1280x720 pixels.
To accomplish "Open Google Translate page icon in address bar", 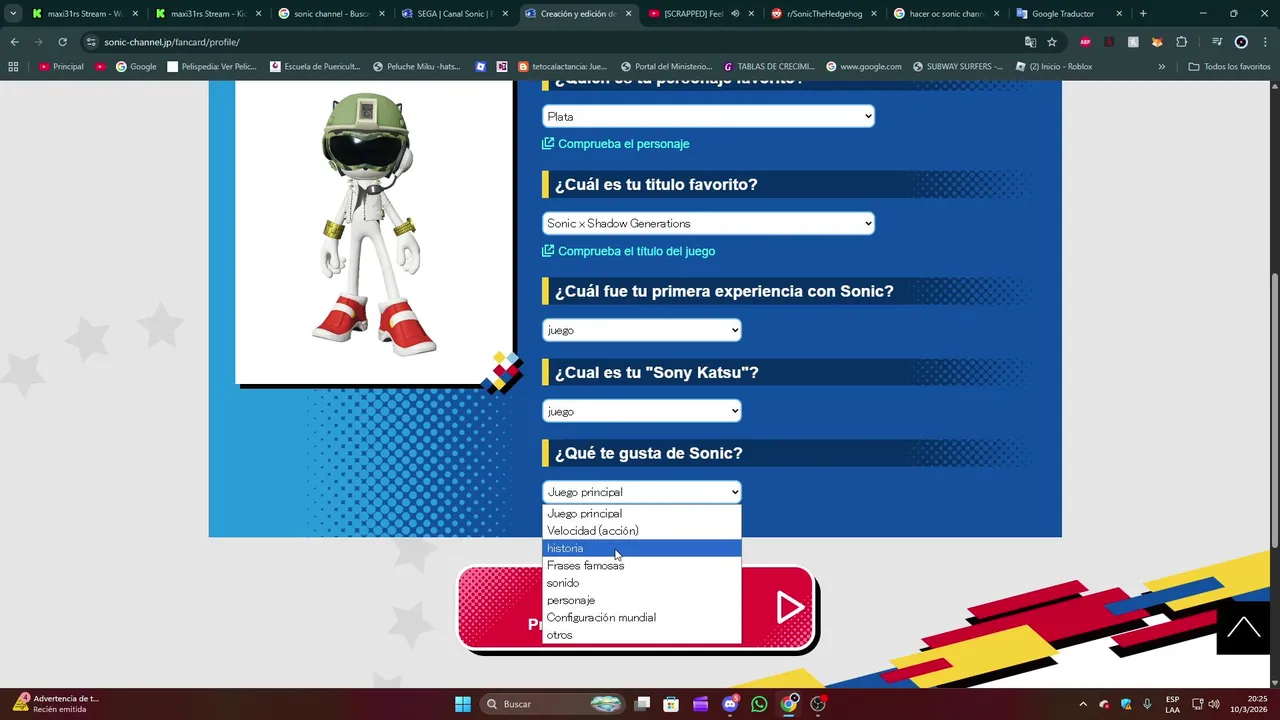I will 1030,42.
